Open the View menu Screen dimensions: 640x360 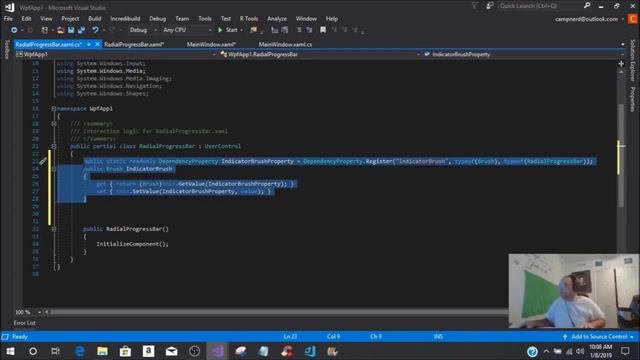[46, 19]
